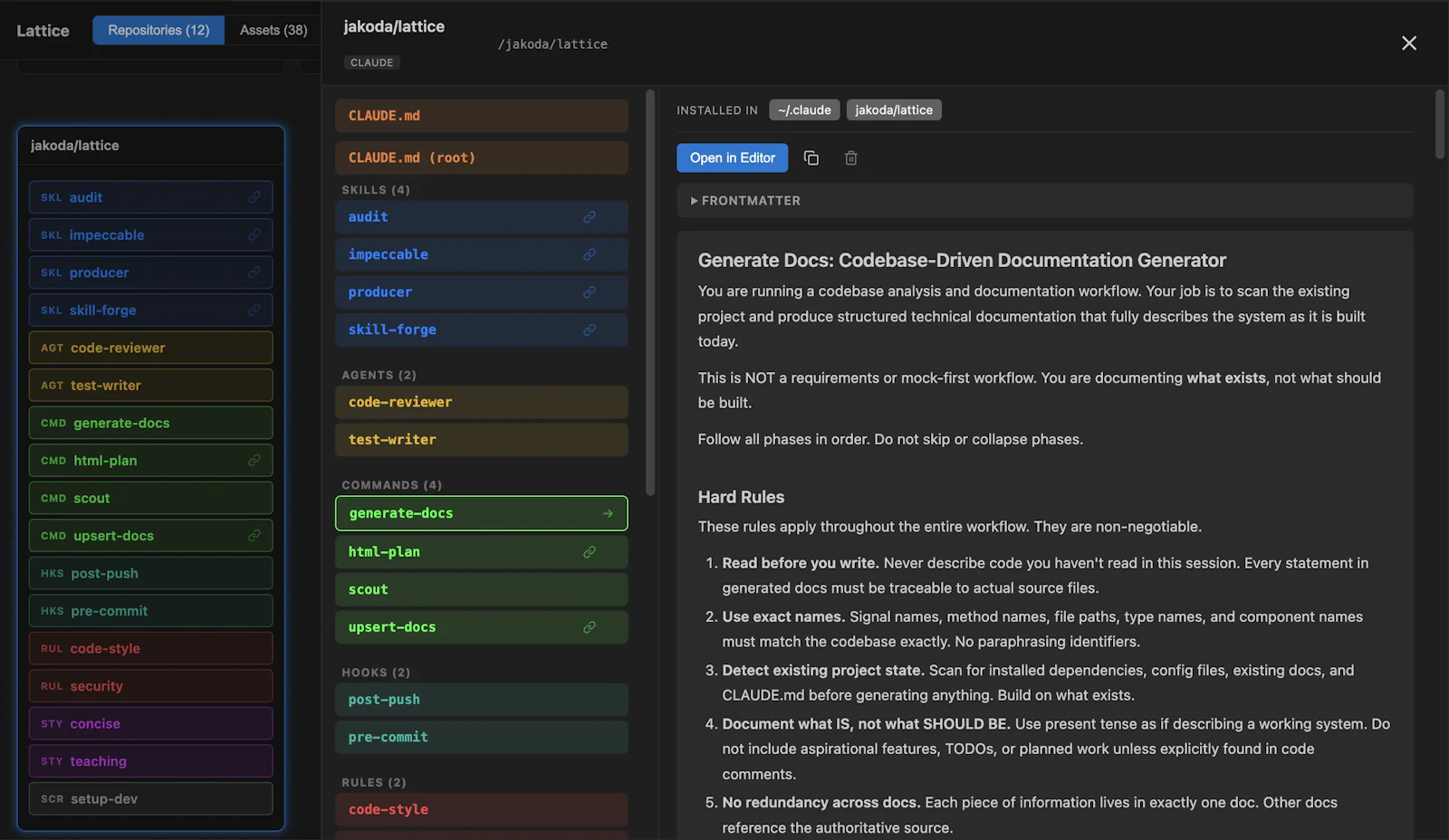1449x840 pixels.
Task: Switch to Assets (38) tab
Action: (x=273, y=30)
